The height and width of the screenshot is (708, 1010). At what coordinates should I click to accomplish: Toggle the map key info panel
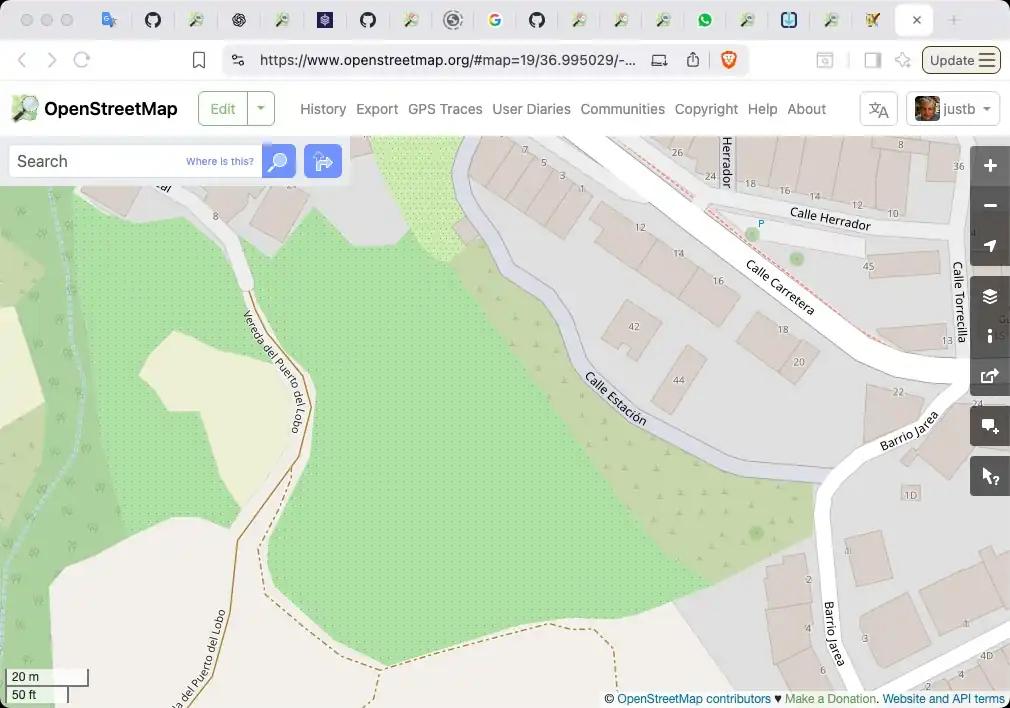[x=990, y=336]
